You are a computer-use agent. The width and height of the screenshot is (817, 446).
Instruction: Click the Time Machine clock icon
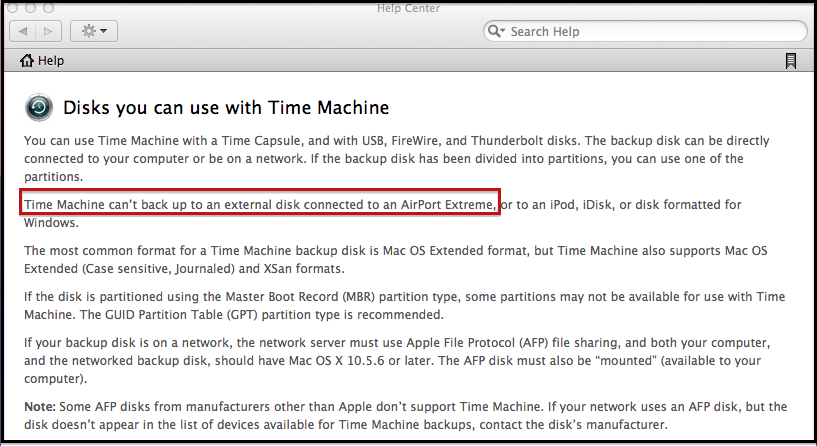(x=39, y=107)
